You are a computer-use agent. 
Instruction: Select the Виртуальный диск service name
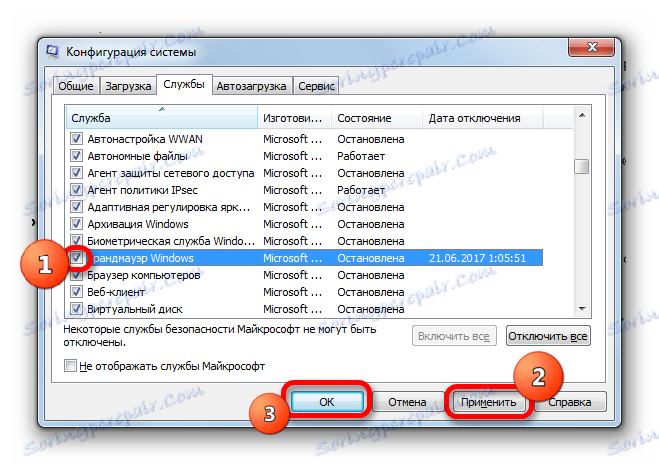tap(135, 309)
